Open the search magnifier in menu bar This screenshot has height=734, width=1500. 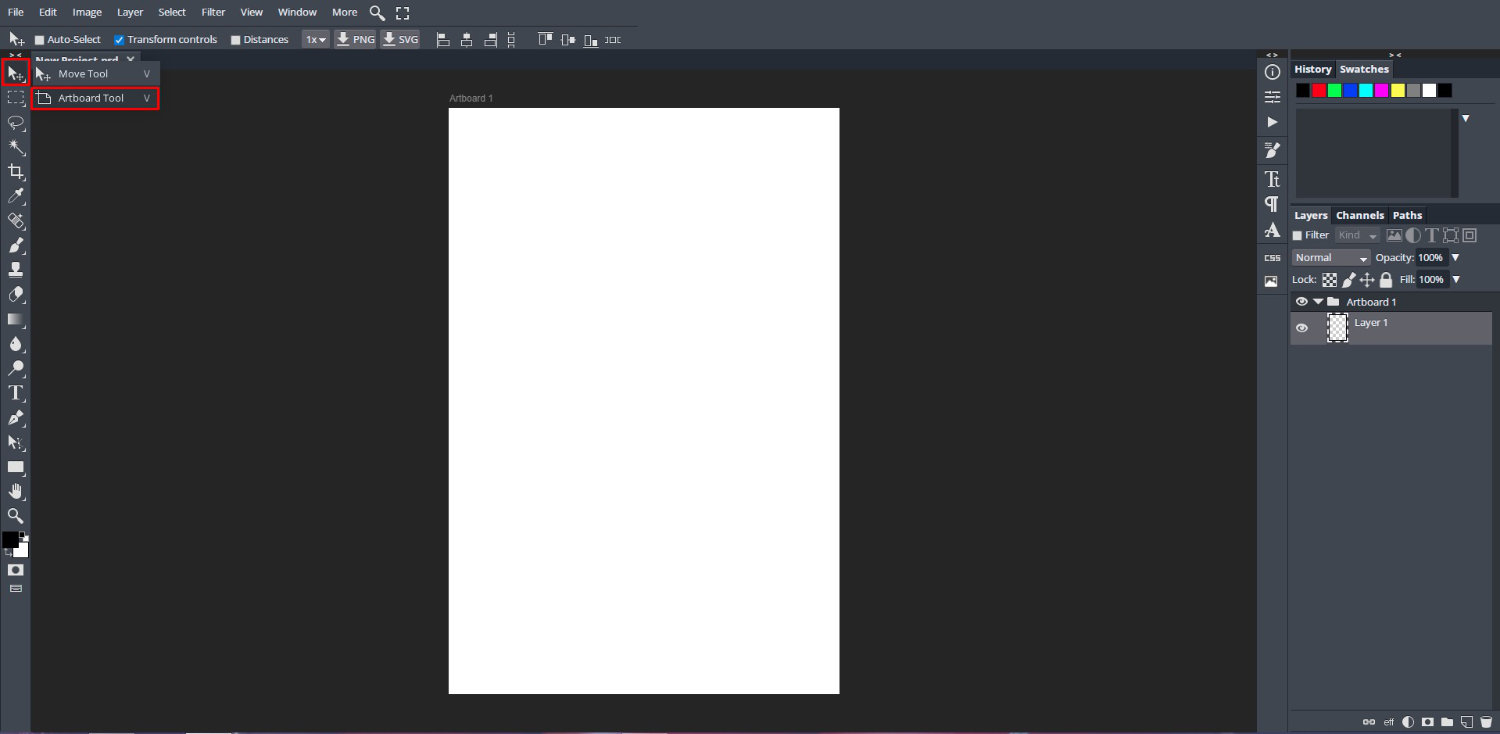377,13
